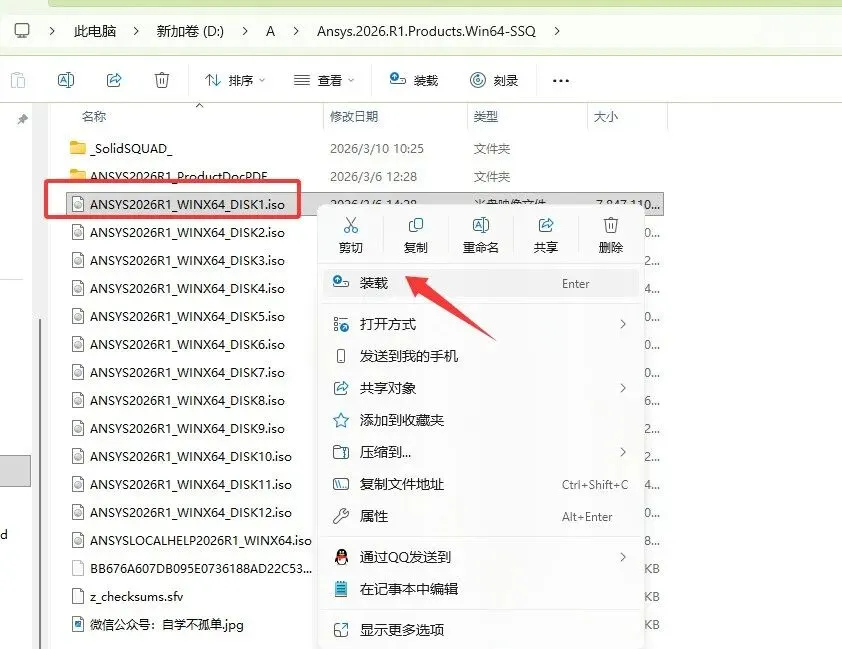Click the Copy icon in context menu
Image resolution: width=842 pixels, height=649 pixels.
pyautogui.click(x=416, y=225)
